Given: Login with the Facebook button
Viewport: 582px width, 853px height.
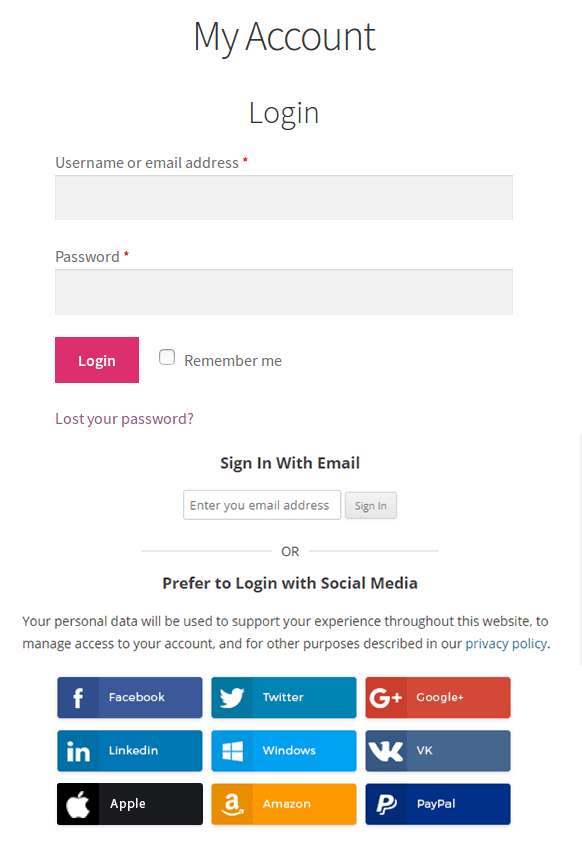Looking at the screenshot, I should tap(129, 697).
